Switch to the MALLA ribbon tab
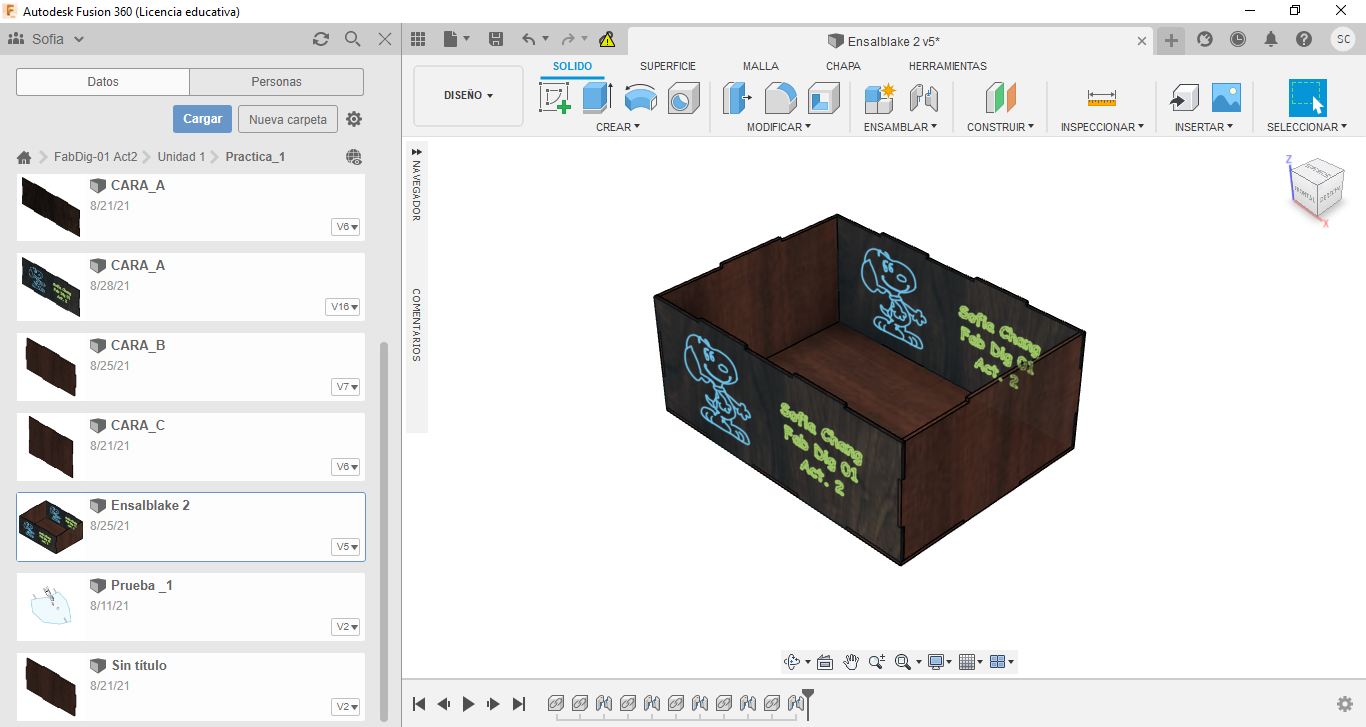 coord(761,66)
